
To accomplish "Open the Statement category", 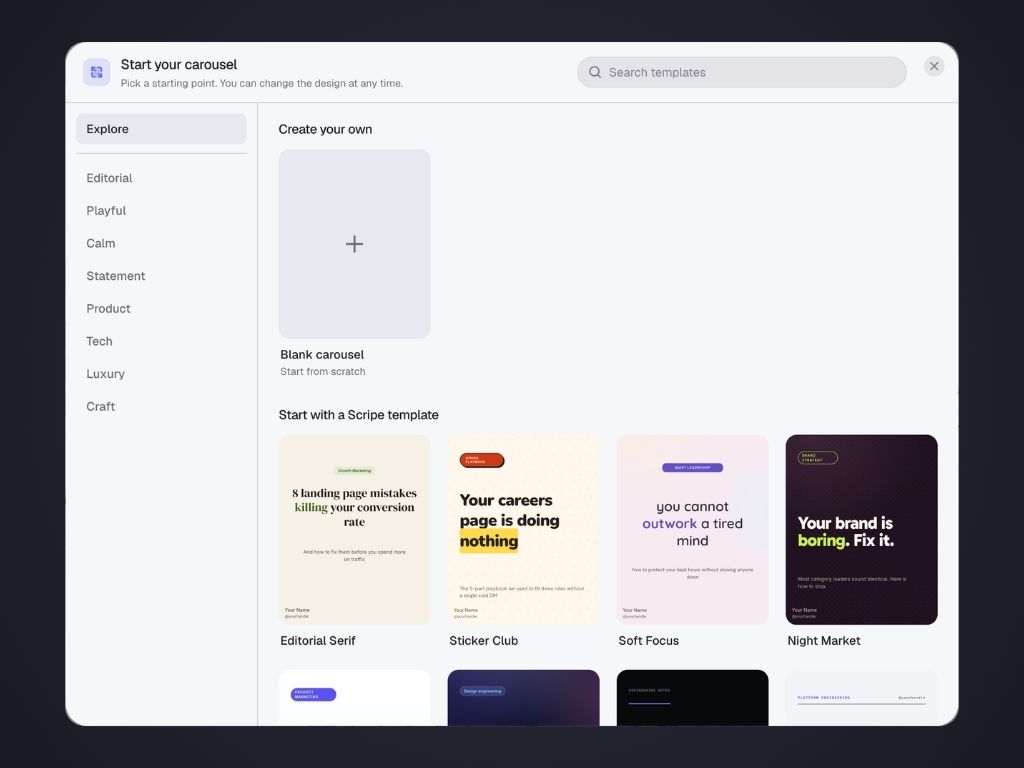I will (x=161, y=276).
